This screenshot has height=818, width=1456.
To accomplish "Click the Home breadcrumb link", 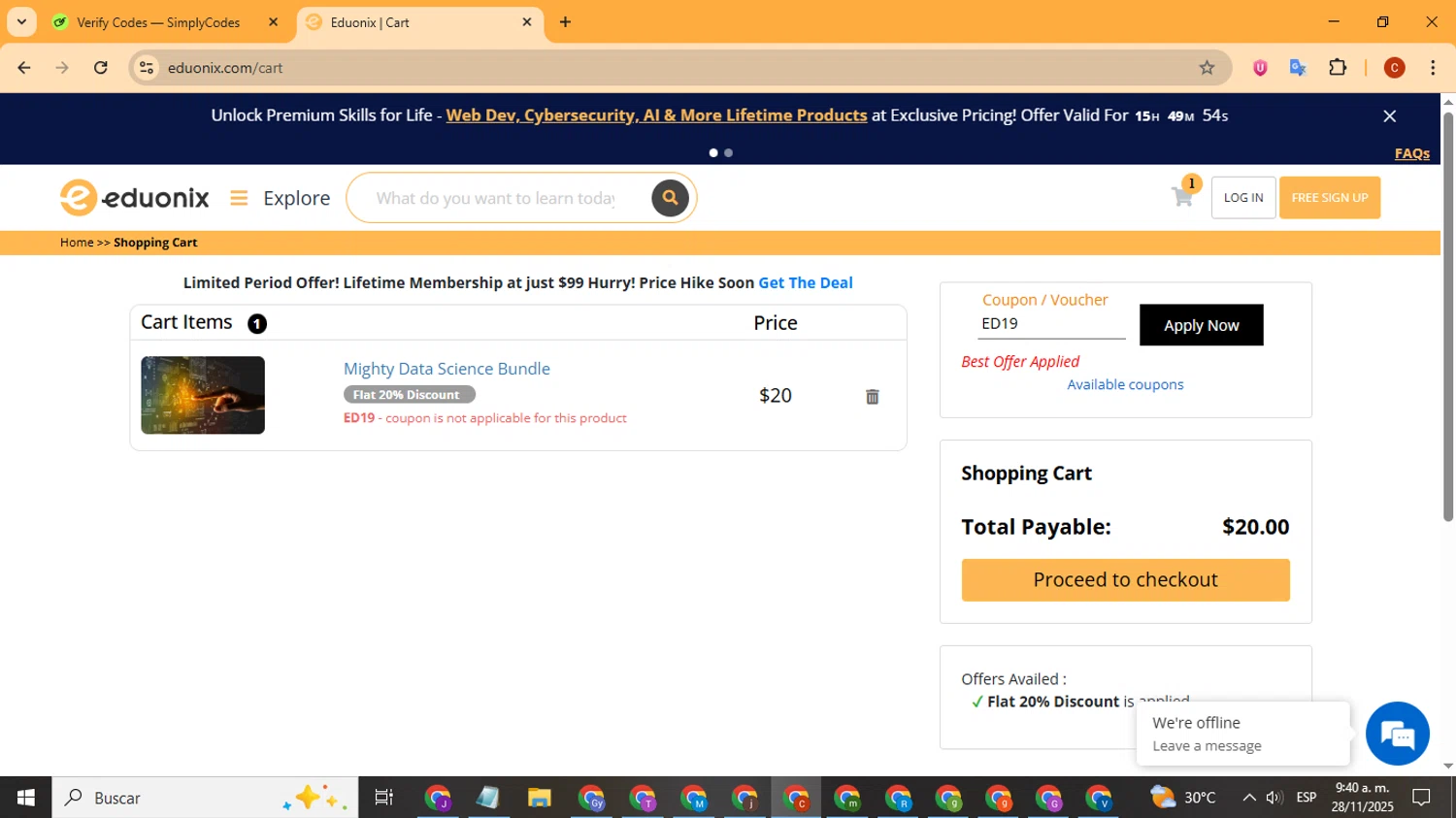I will point(77,243).
